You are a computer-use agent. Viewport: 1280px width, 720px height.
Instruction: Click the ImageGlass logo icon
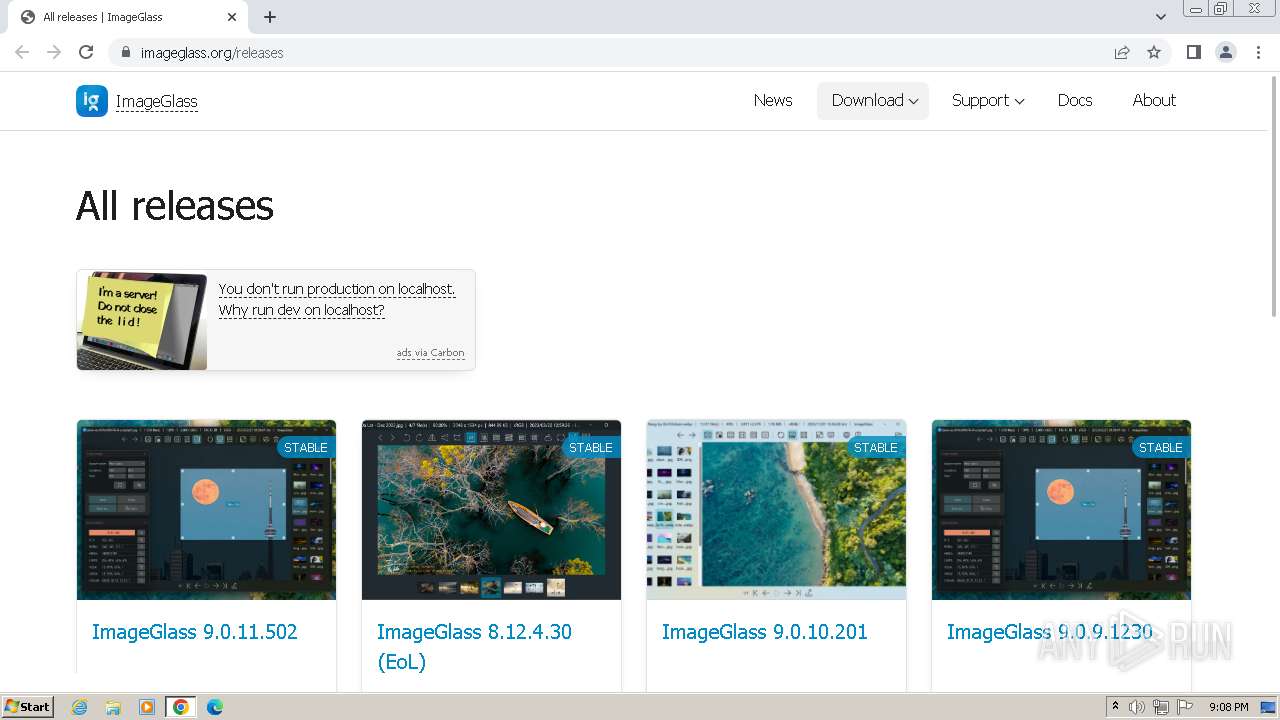(92, 101)
